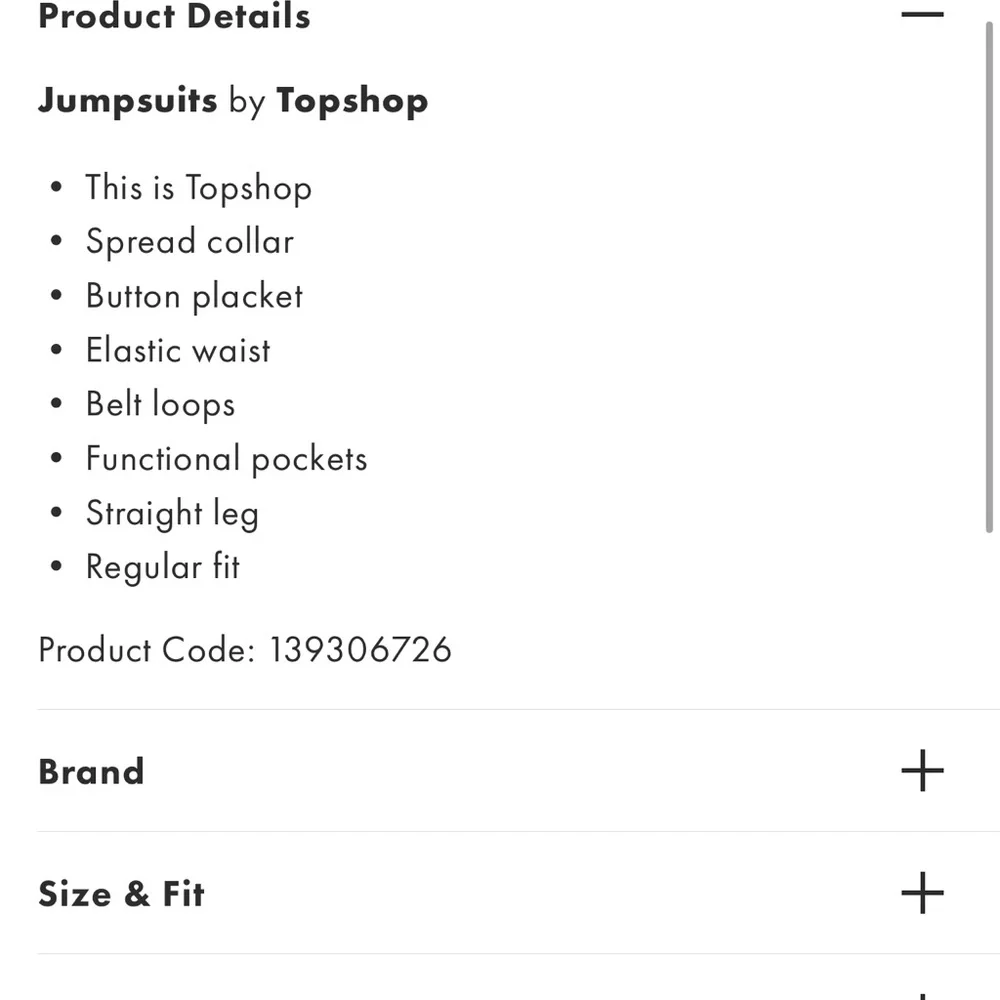Click the "Functional pockets" bullet item
1000x1000 pixels.
coord(226,459)
